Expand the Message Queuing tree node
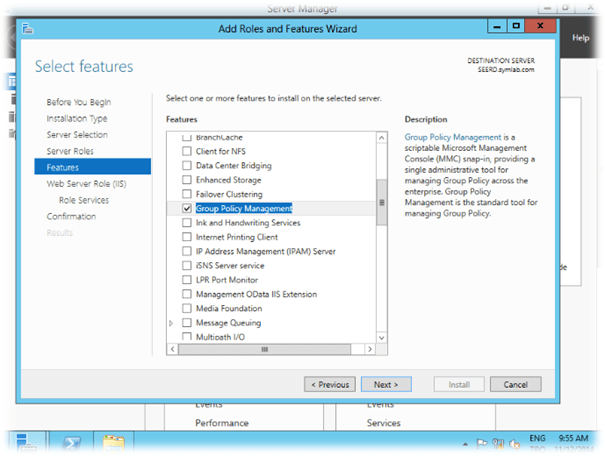Viewport: 605px width, 456px height. [x=172, y=324]
